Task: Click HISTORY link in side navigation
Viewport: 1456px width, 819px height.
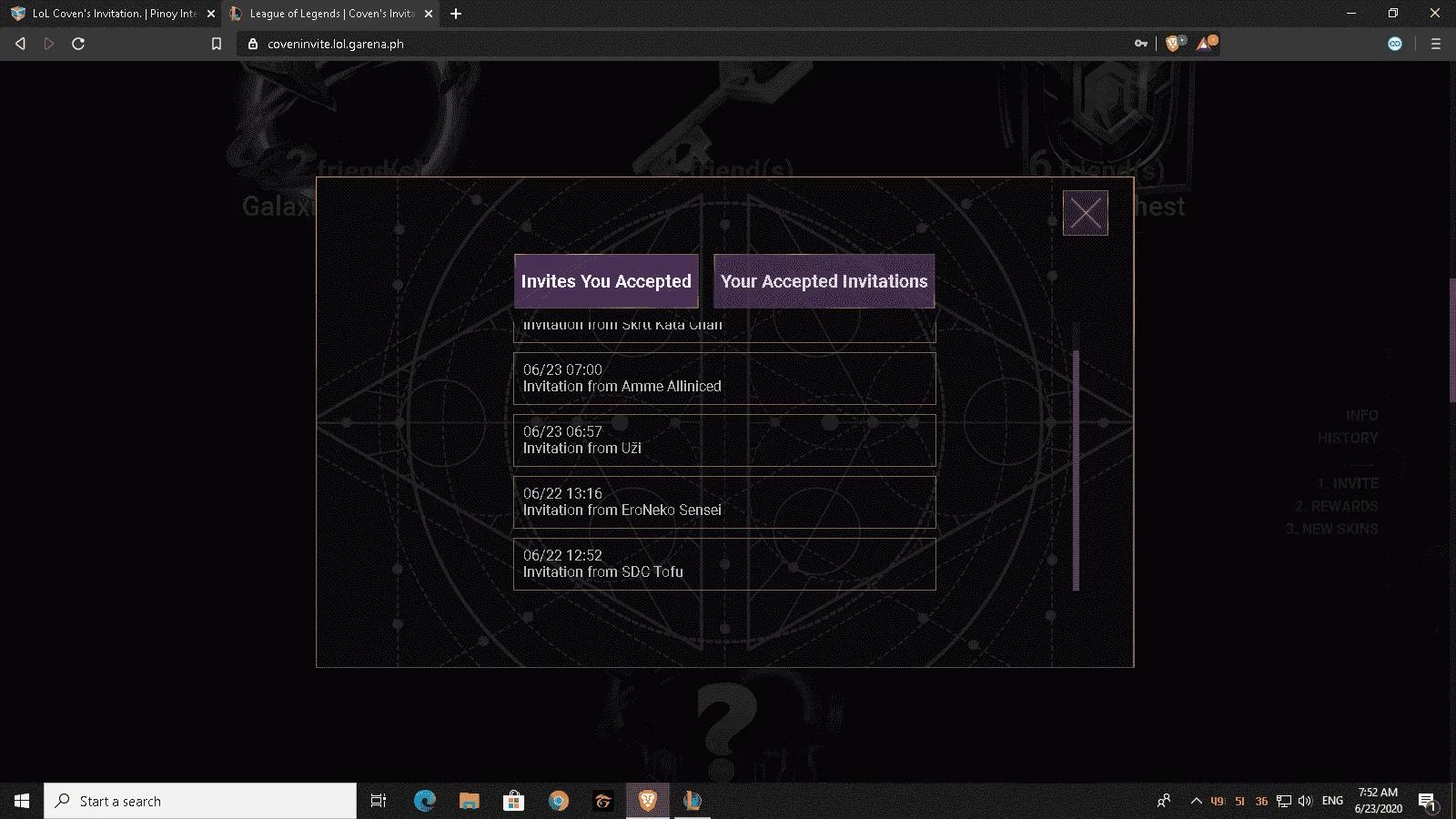Action: pyautogui.click(x=1348, y=438)
